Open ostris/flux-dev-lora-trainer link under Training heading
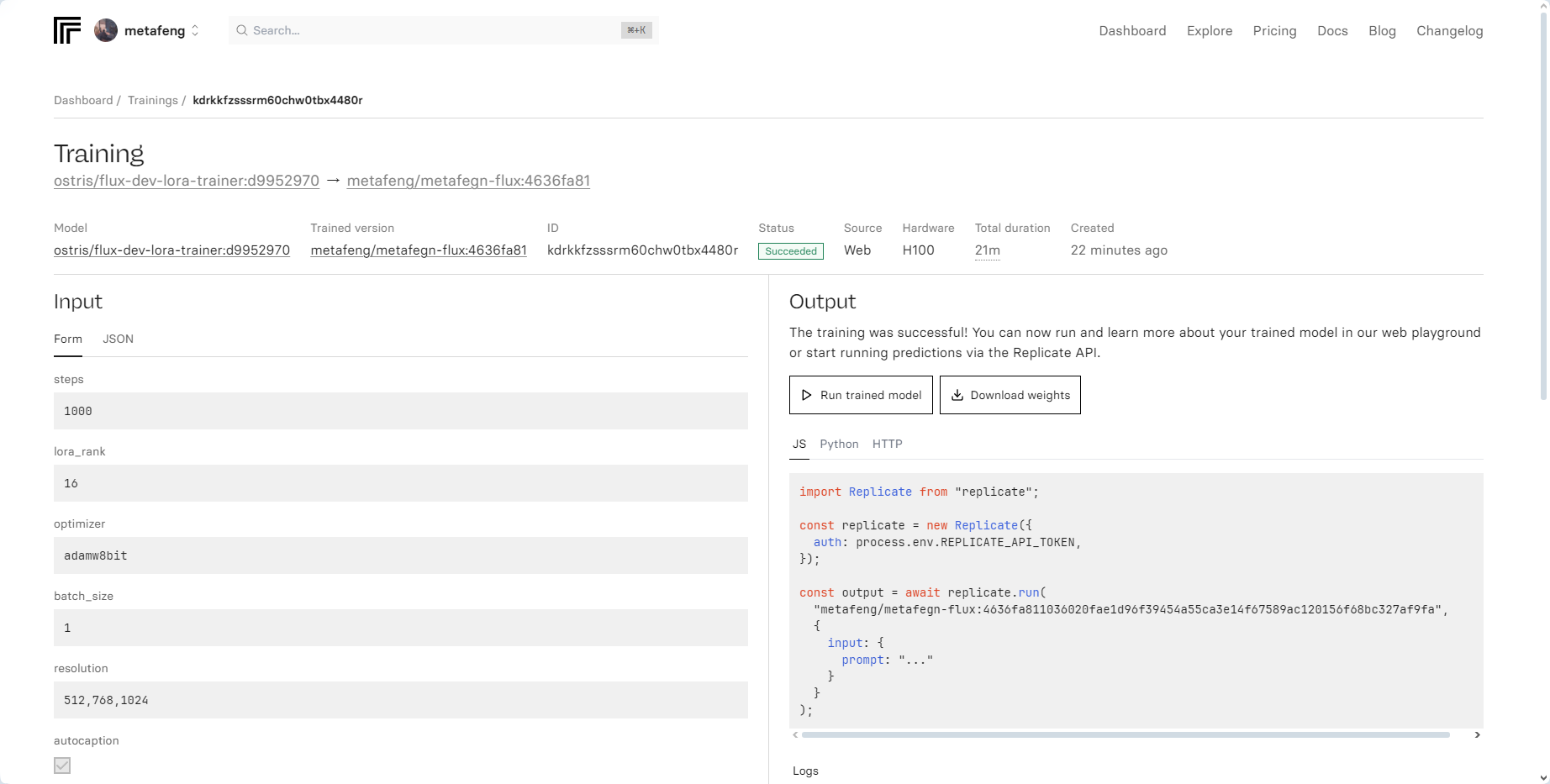Image resolution: width=1550 pixels, height=784 pixels. tap(187, 181)
